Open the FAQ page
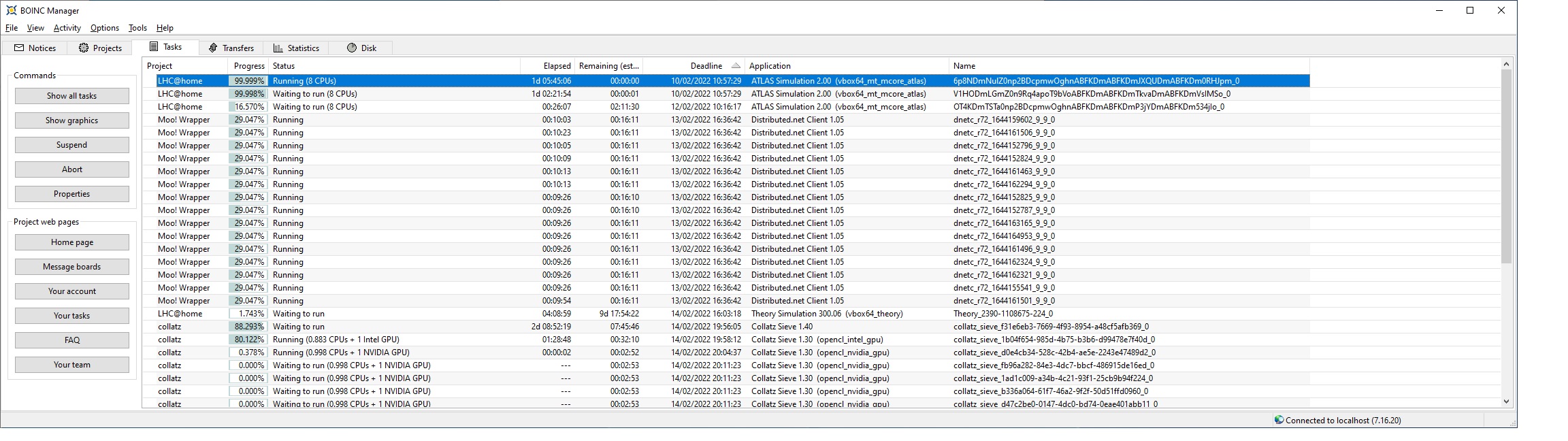This screenshot has height=441, width=1568. point(72,340)
